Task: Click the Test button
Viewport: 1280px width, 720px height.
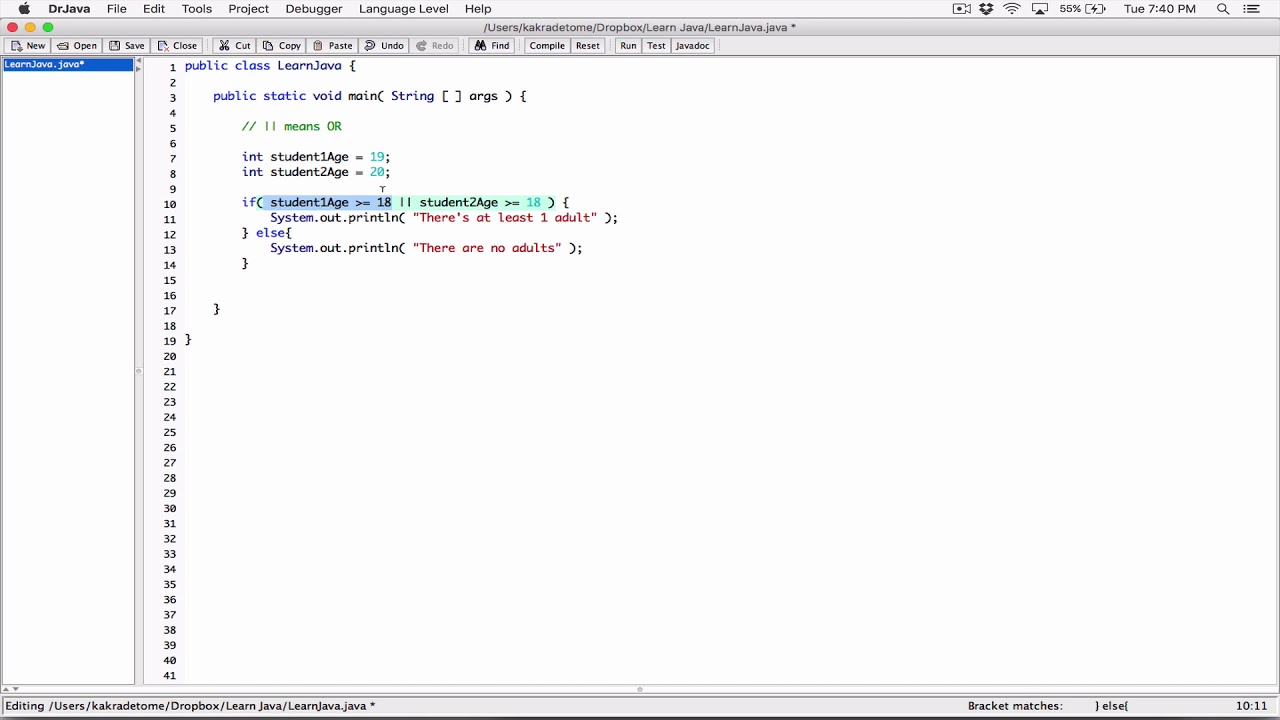Action: click(x=656, y=46)
